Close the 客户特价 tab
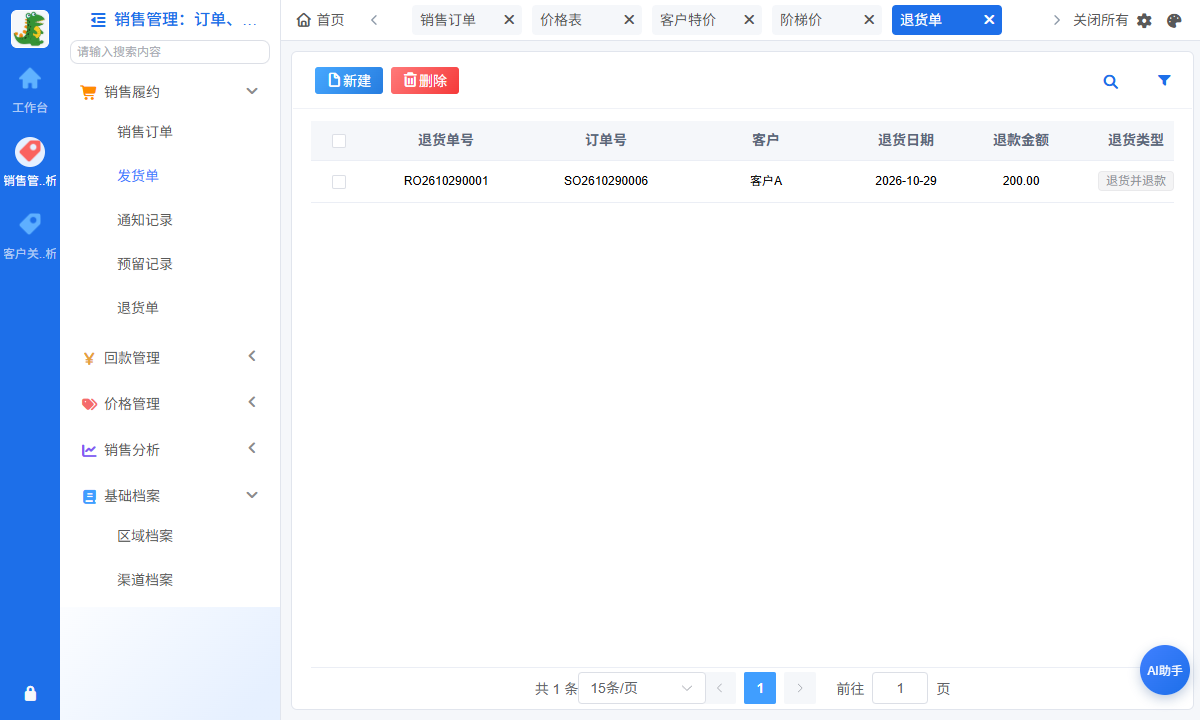The width and height of the screenshot is (1200, 720). (749, 20)
